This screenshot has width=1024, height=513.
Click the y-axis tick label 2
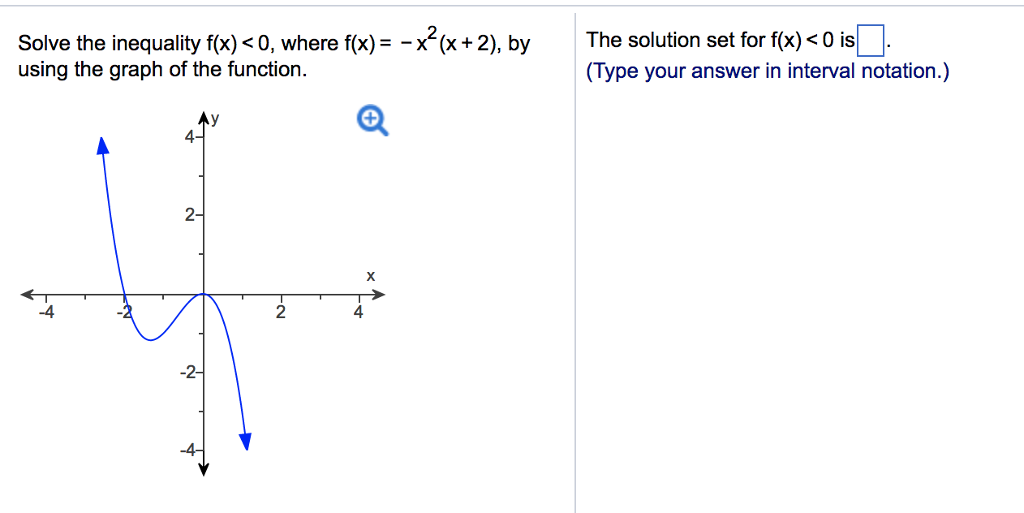click(x=189, y=216)
